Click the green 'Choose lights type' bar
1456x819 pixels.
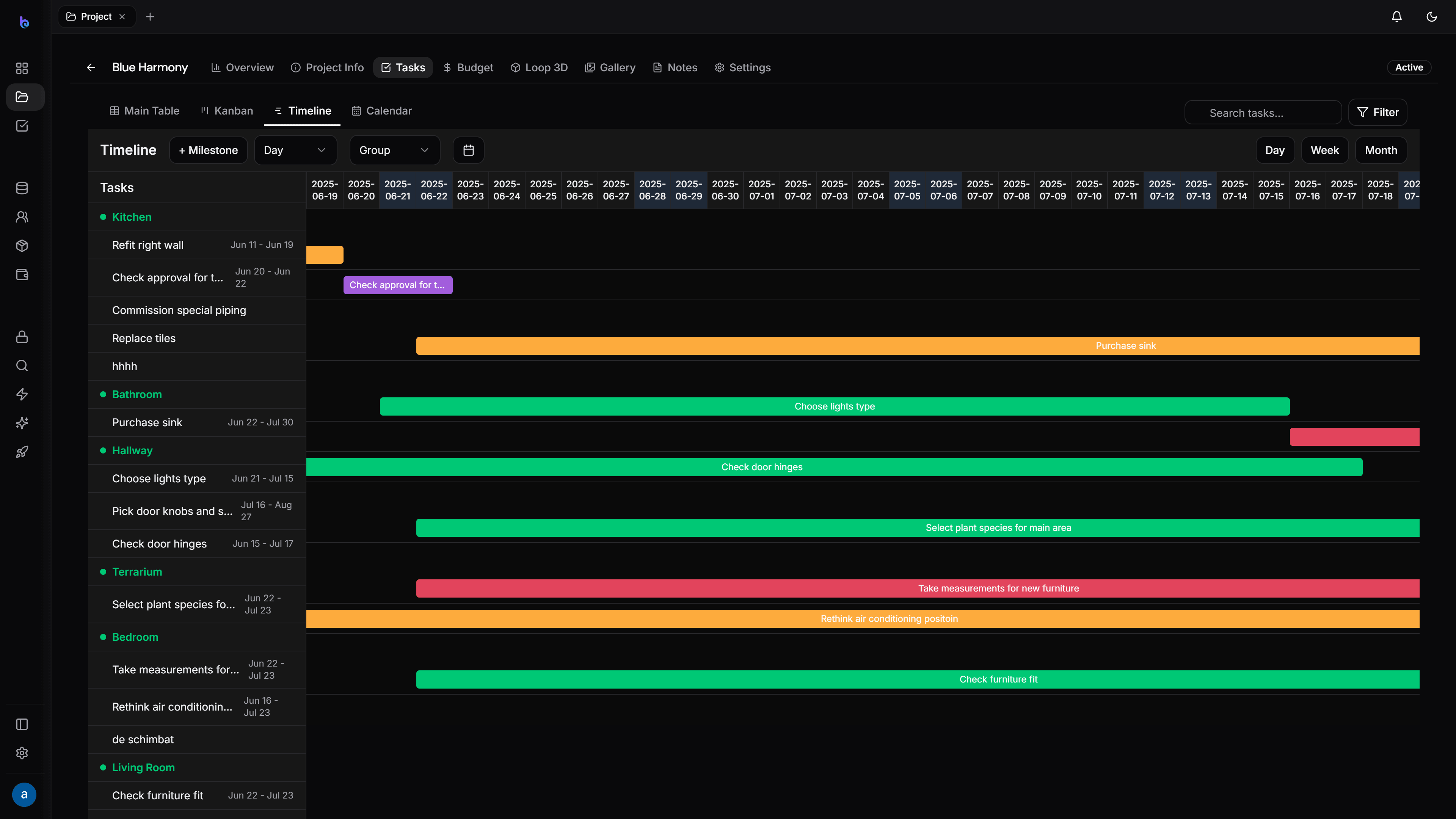click(835, 406)
